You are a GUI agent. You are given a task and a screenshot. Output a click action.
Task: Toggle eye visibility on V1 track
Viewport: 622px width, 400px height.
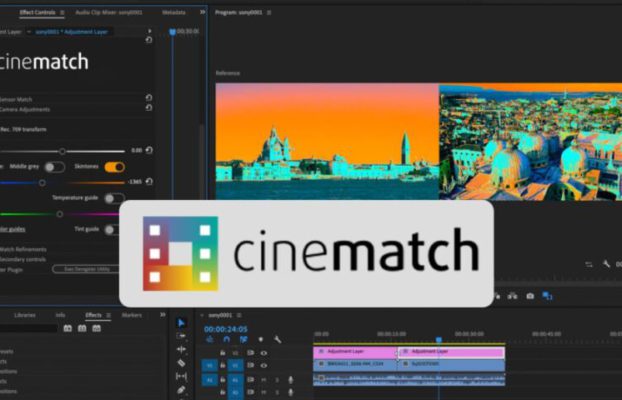click(x=264, y=365)
